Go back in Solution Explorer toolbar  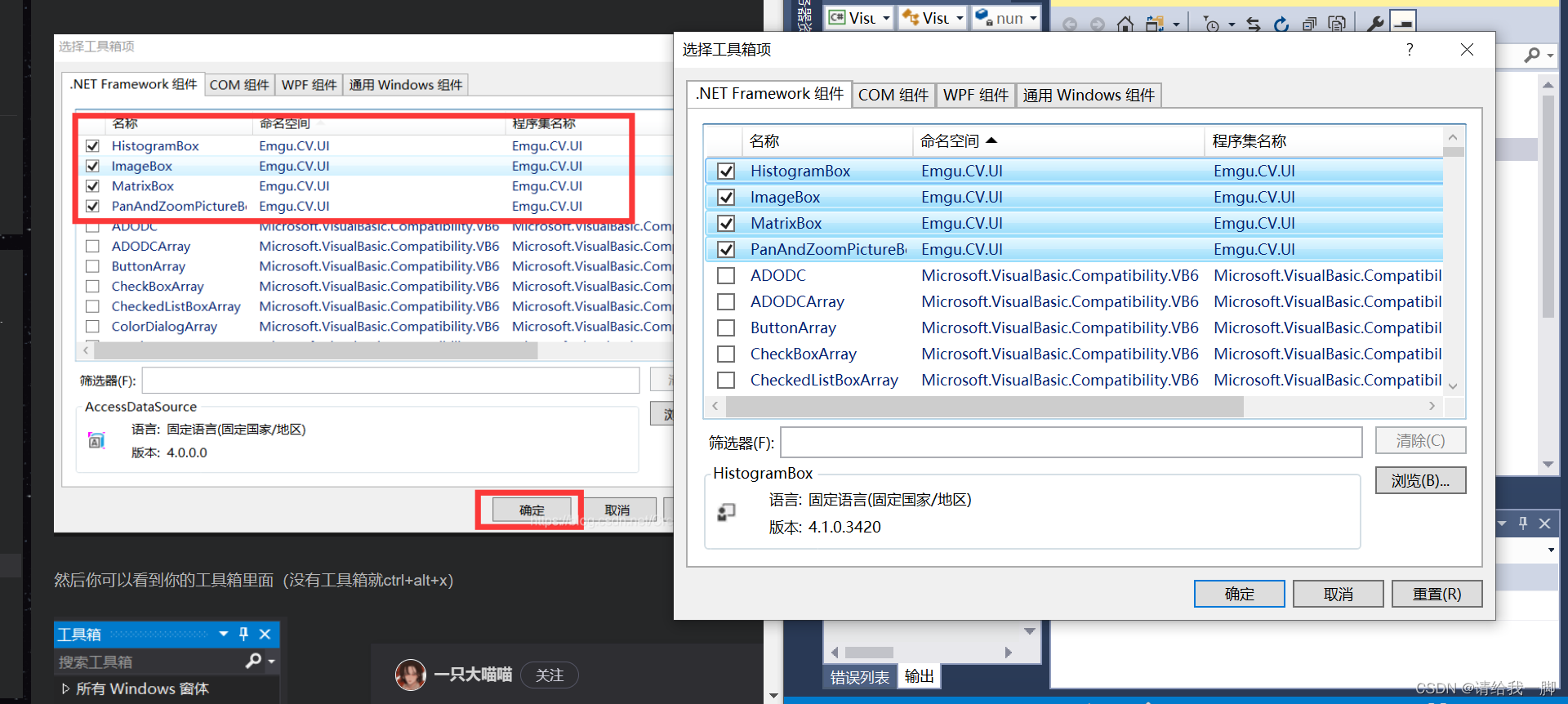(x=1070, y=25)
